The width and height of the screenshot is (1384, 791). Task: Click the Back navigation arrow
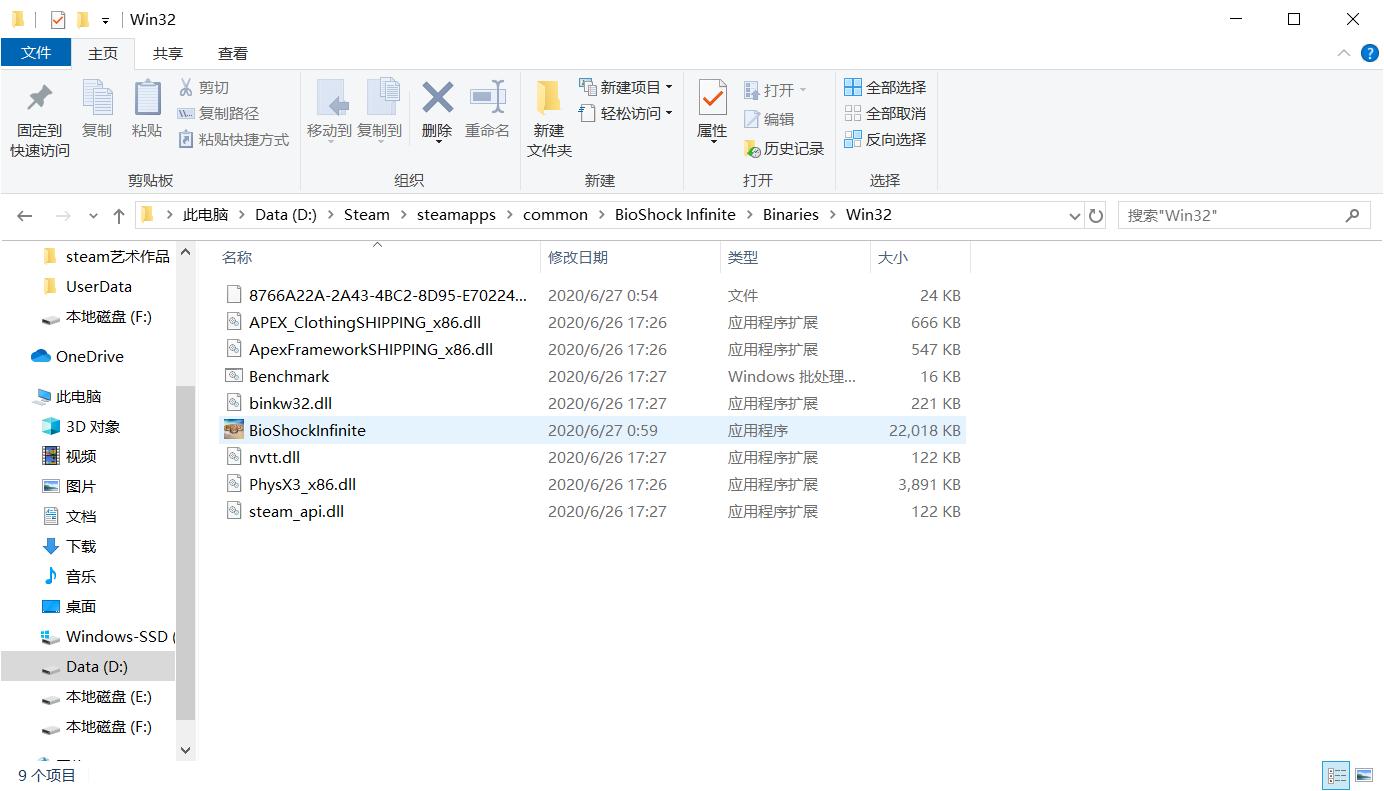pos(25,215)
